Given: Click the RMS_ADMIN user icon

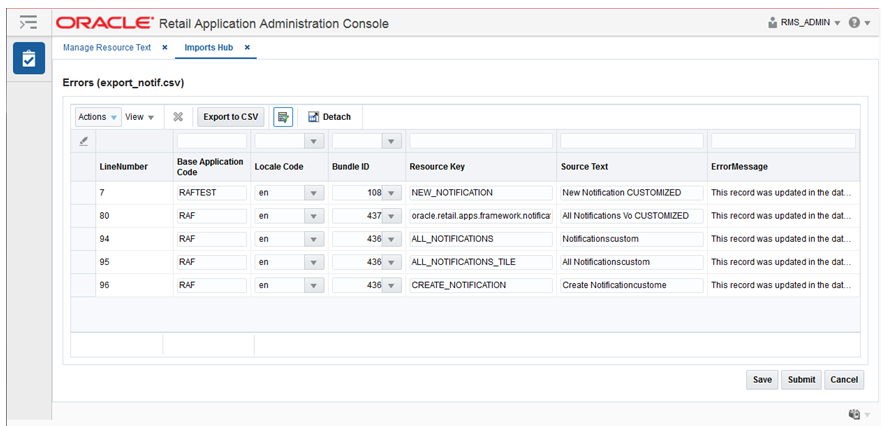Looking at the screenshot, I should click(773, 23).
